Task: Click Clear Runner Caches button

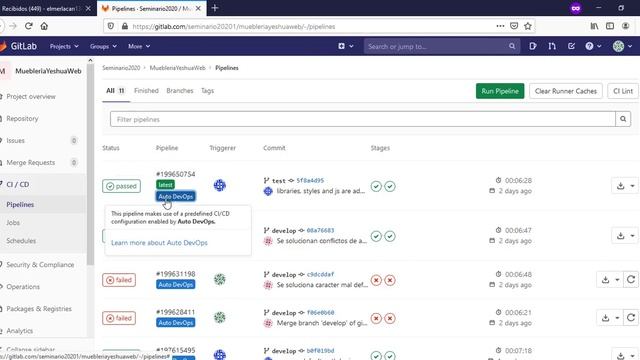Action: (566, 91)
